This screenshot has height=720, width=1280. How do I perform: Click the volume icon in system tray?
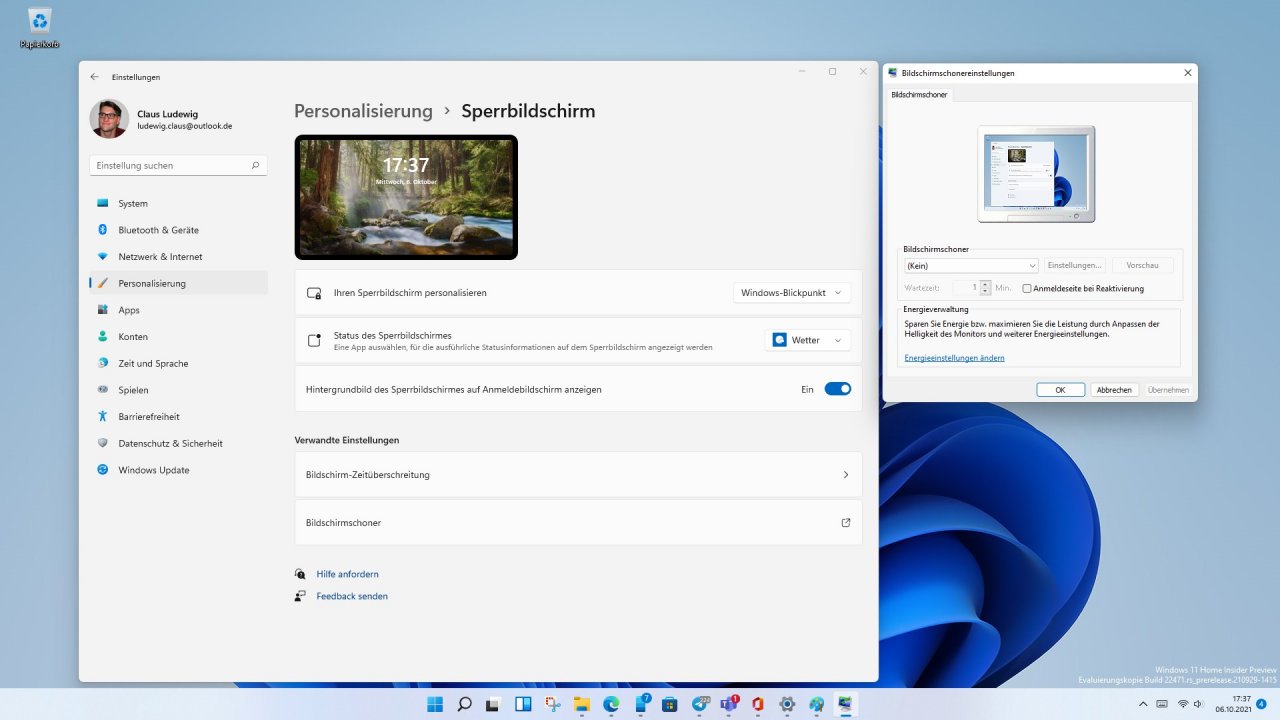pos(1200,704)
